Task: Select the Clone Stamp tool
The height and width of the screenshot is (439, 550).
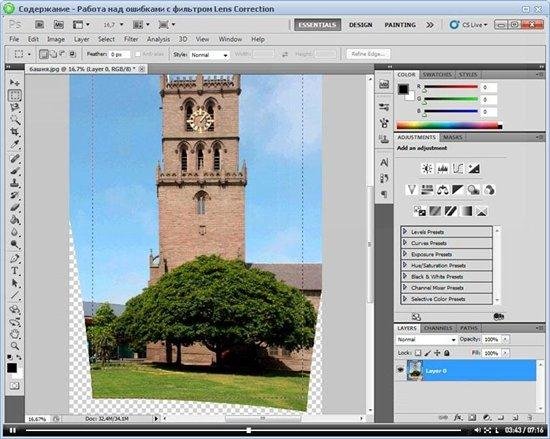Action: tap(14, 183)
